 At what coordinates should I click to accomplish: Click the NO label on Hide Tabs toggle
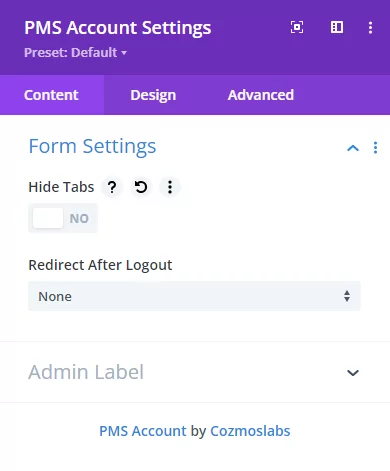tap(79, 219)
